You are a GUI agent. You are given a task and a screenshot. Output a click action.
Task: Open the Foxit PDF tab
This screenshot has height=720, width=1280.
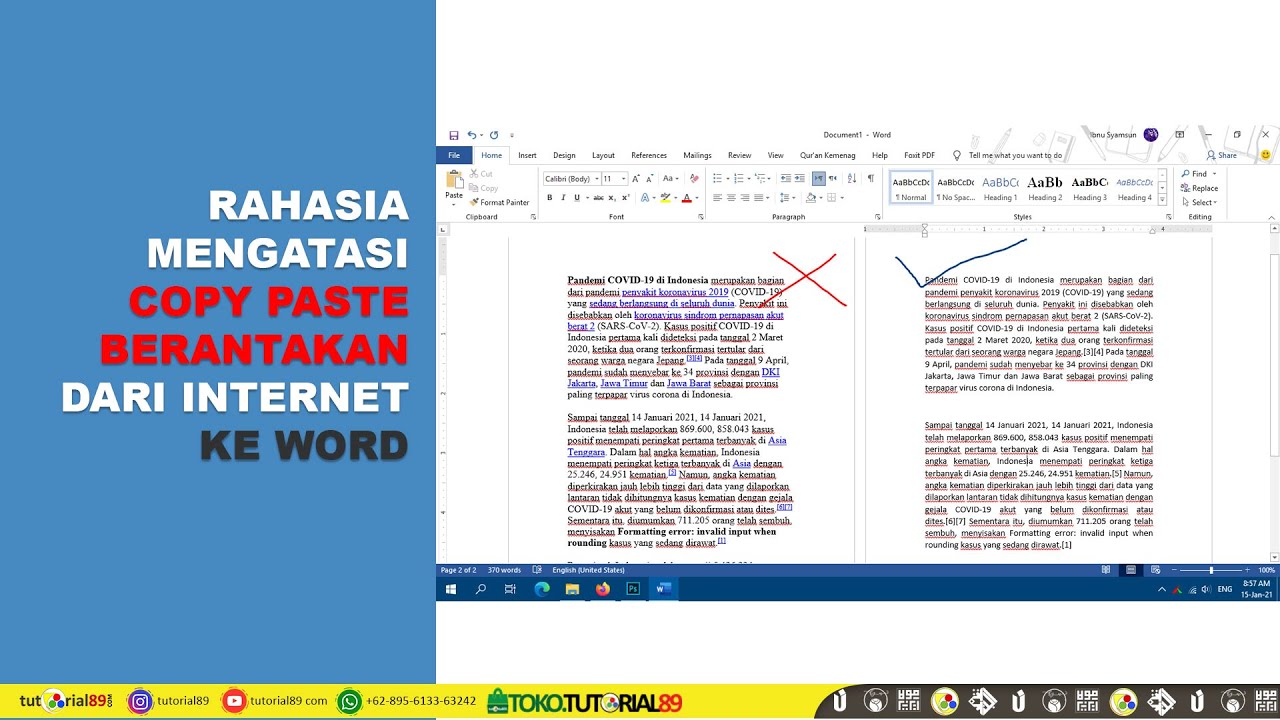919,155
